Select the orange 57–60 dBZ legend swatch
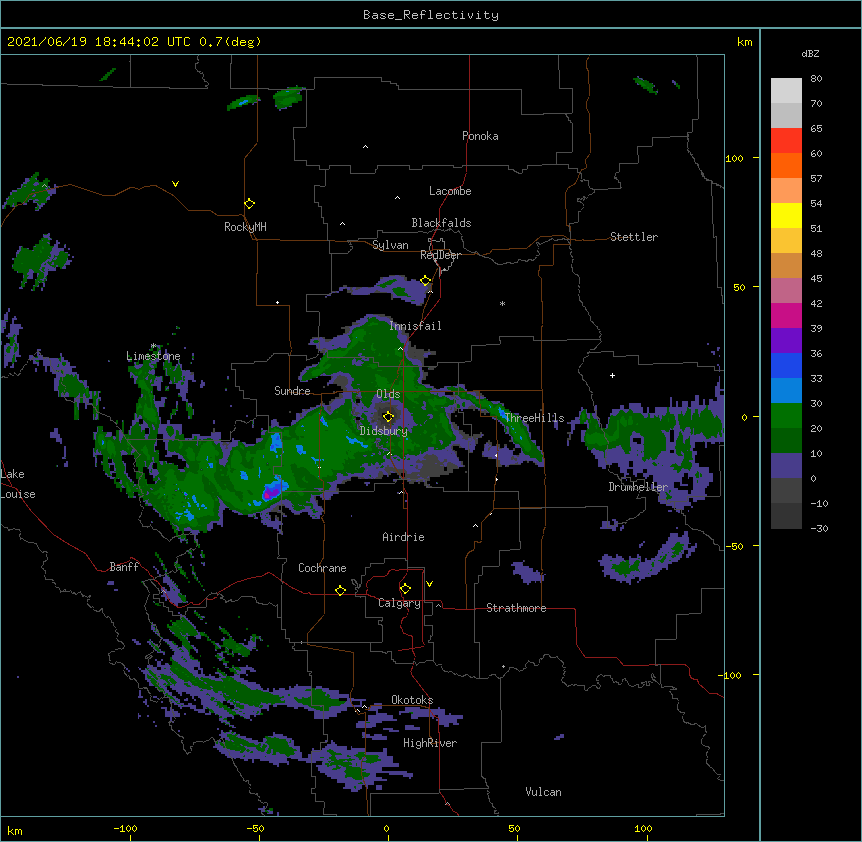Viewport: 862px width, 842px height. (786, 166)
